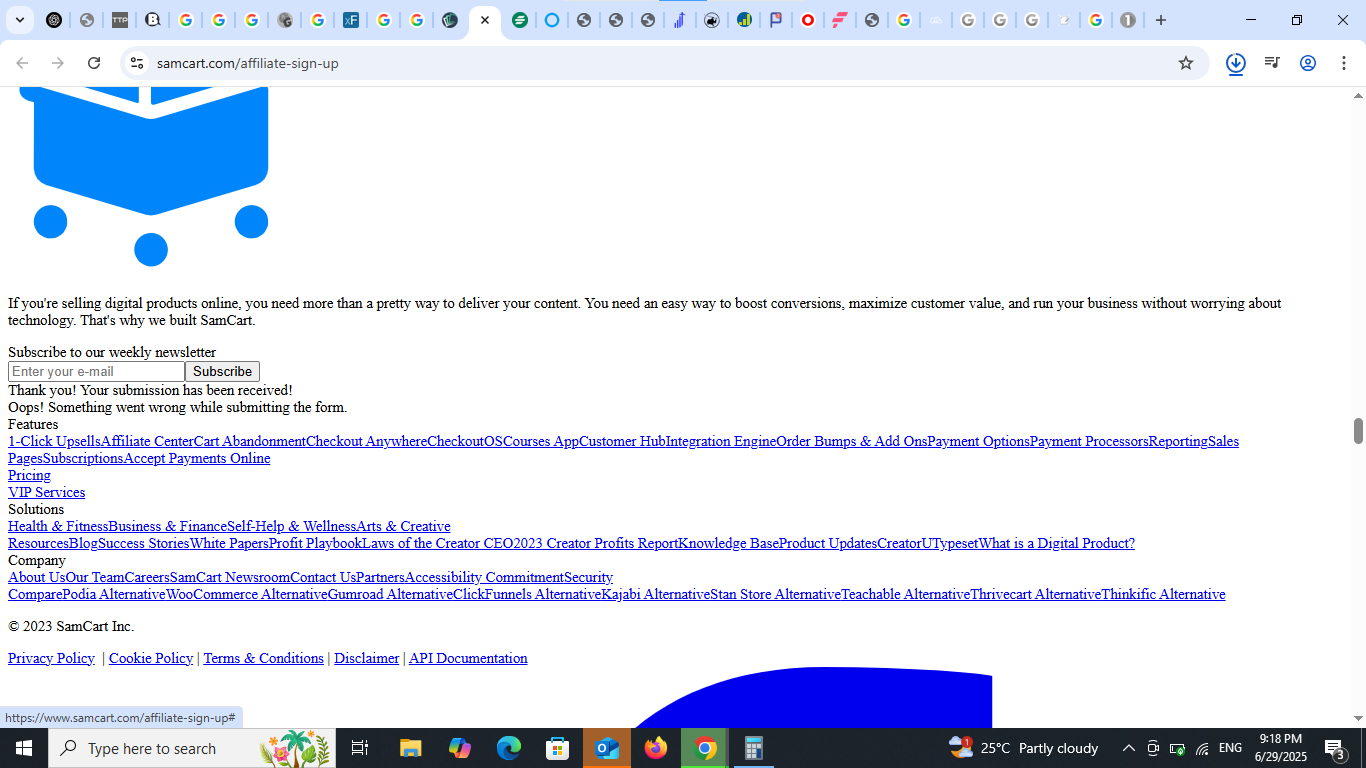This screenshot has width=1366, height=768.
Task: Open media controls icon in toolbar
Action: coord(1272,63)
